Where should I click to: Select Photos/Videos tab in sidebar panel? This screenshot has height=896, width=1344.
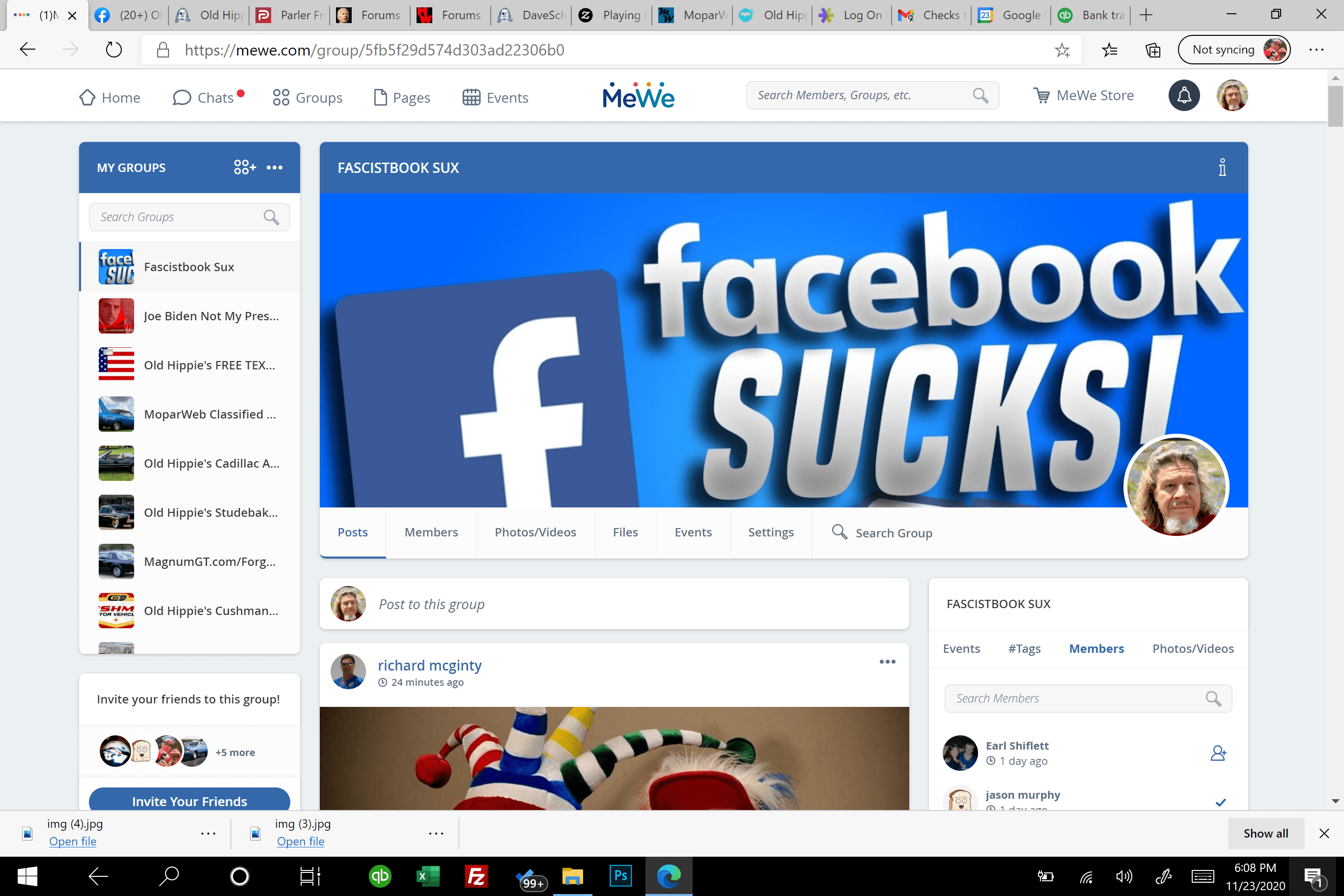[x=1193, y=648]
